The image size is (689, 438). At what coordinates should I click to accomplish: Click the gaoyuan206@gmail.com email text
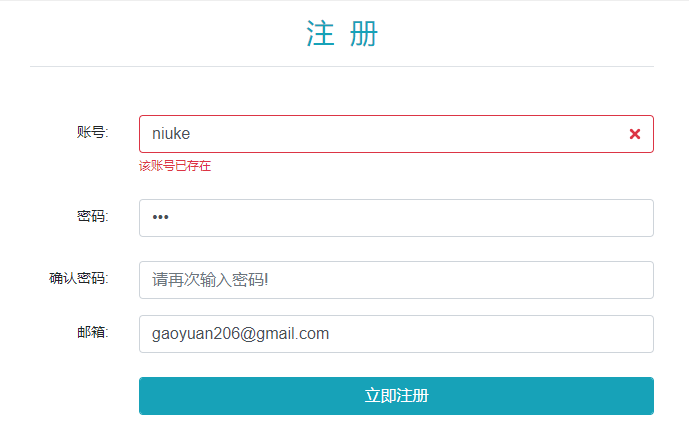(x=240, y=334)
